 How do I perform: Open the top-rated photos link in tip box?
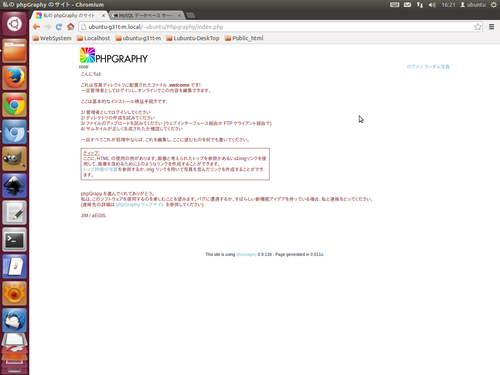pyautogui.click(x=100, y=169)
